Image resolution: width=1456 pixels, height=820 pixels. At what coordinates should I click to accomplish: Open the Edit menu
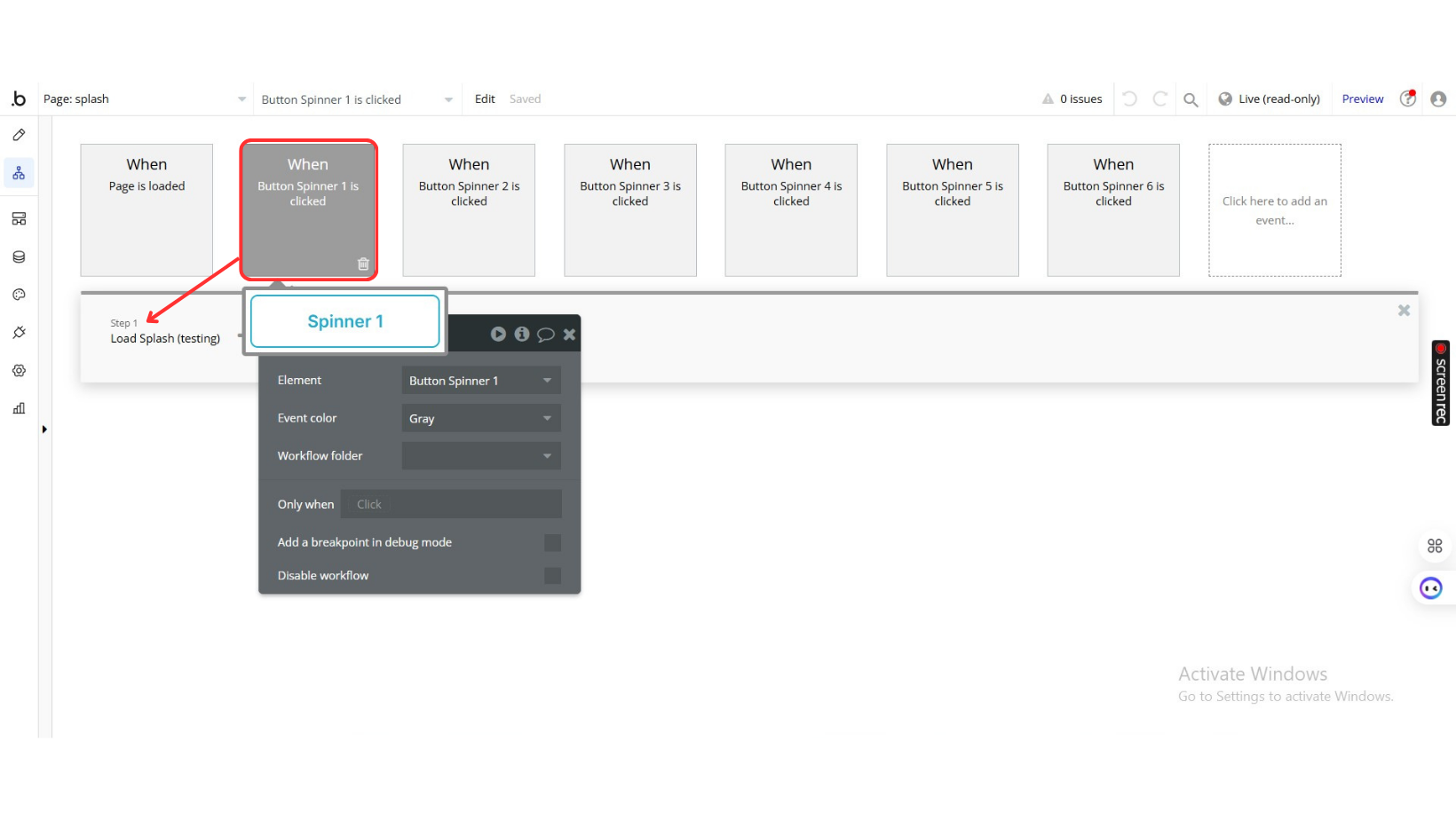[485, 99]
